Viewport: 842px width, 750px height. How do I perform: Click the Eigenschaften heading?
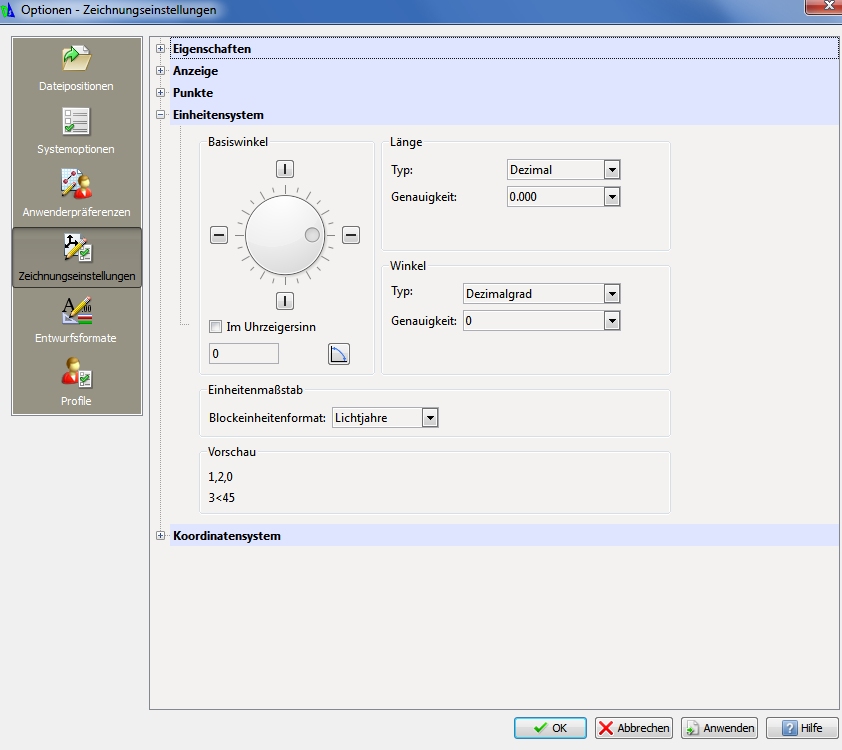coord(212,49)
